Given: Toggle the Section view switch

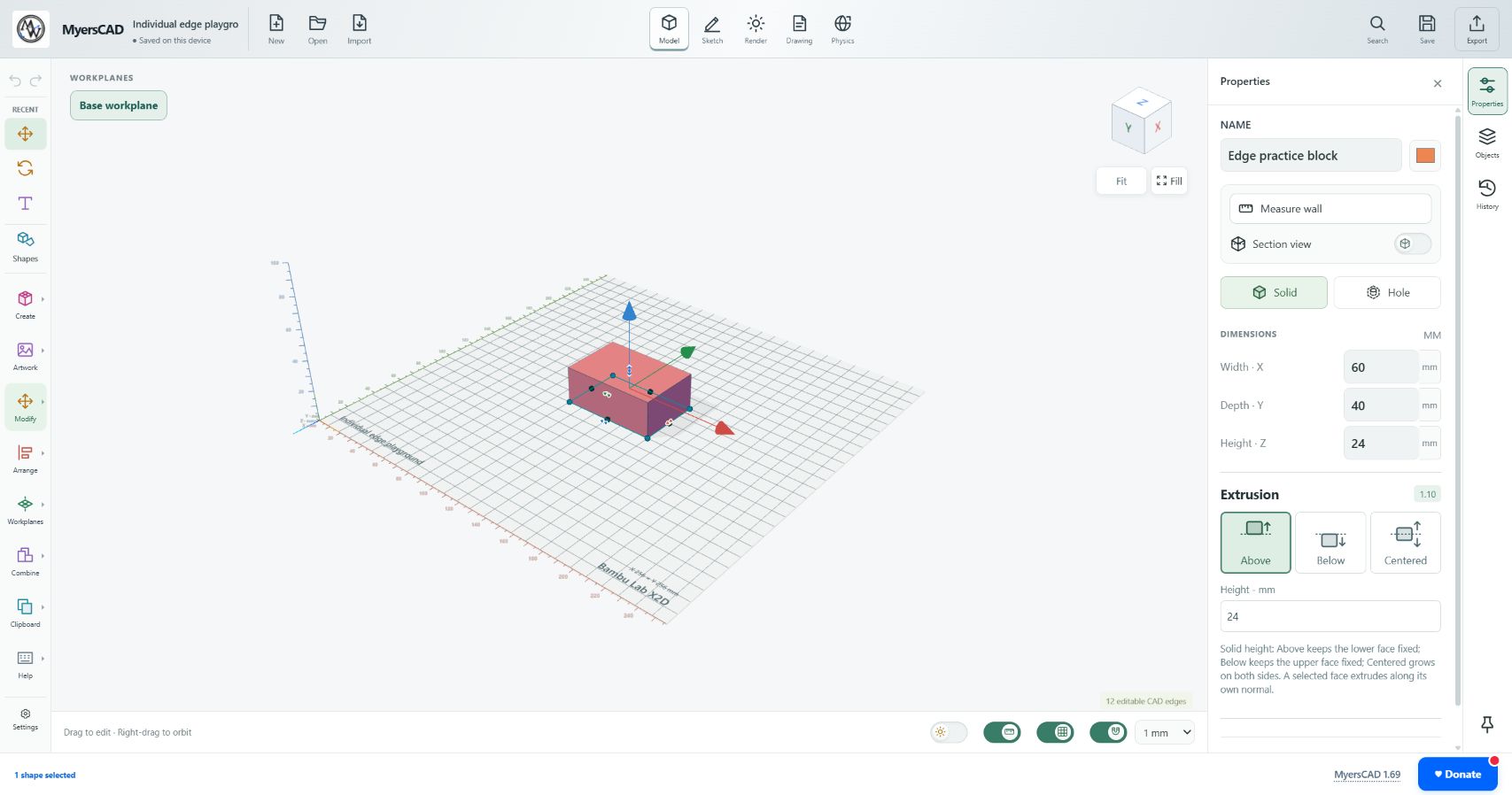Looking at the screenshot, I should click(1412, 243).
